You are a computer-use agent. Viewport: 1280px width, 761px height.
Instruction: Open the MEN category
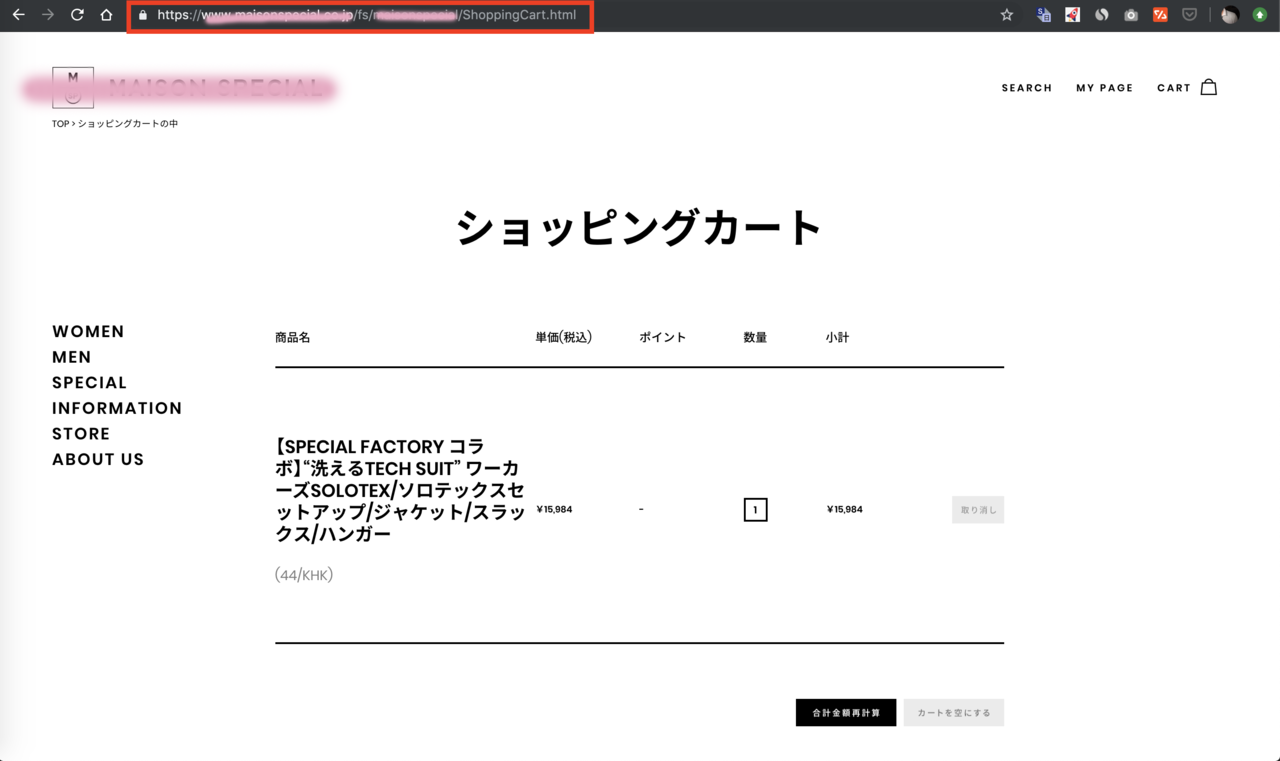click(x=72, y=357)
